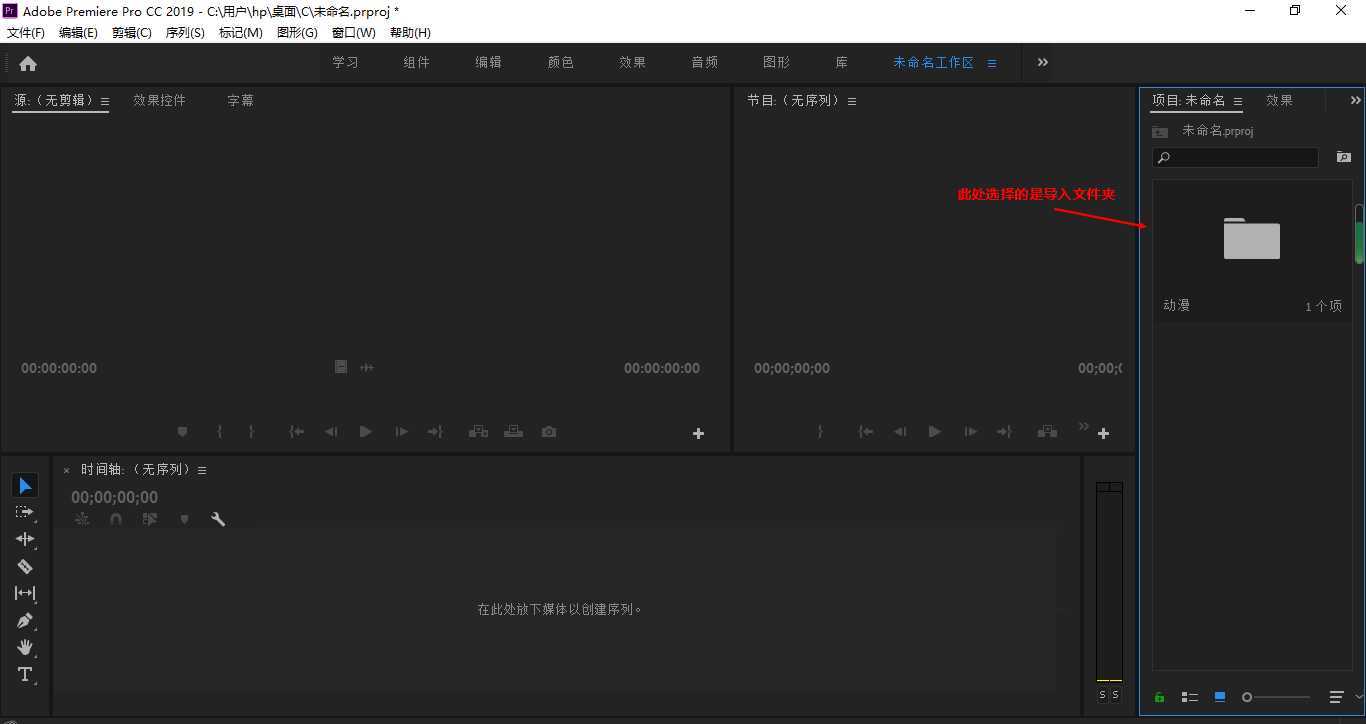This screenshot has height=724, width=1366.
Task: Switch Project panel to List view
Action: pos(1189,697)
